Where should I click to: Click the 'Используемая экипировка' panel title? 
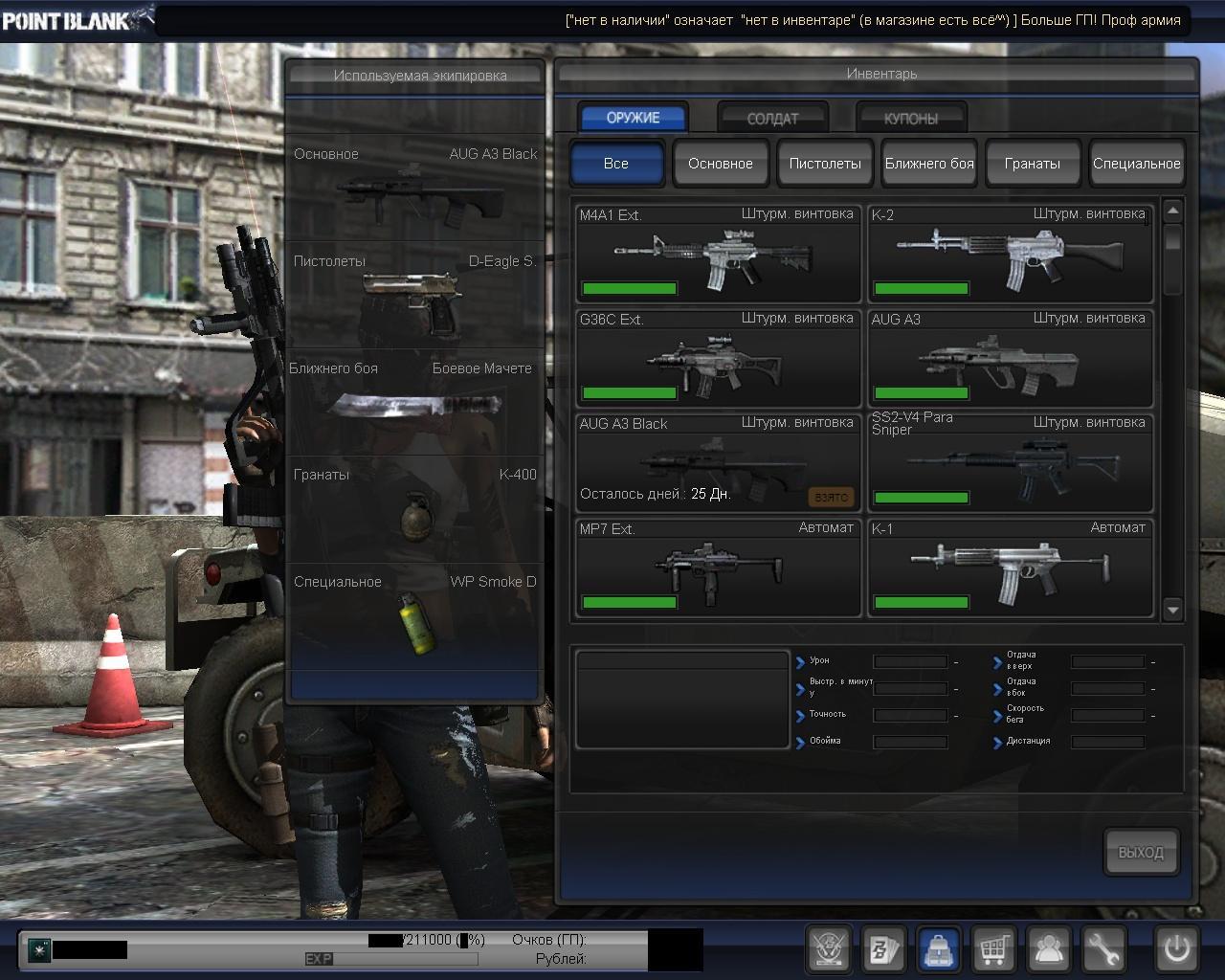pos(420,76)
